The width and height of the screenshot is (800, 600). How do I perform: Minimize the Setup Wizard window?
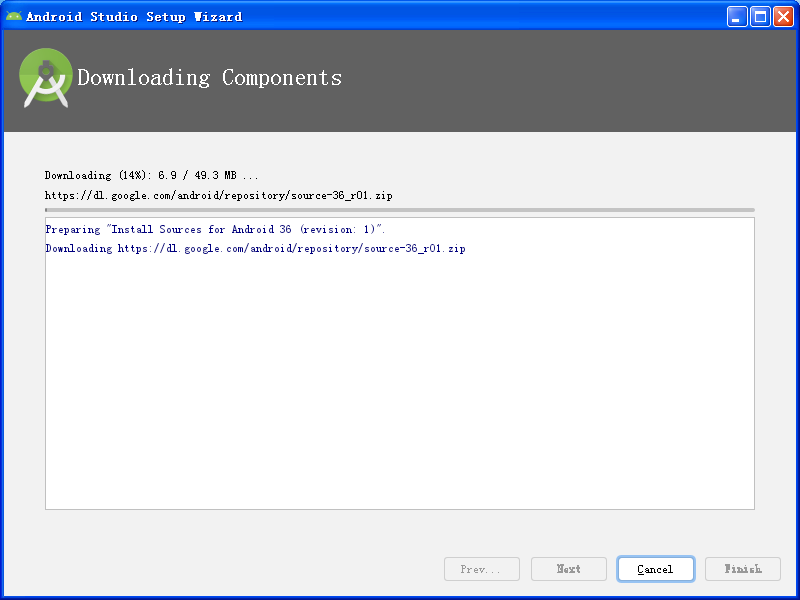737,17
